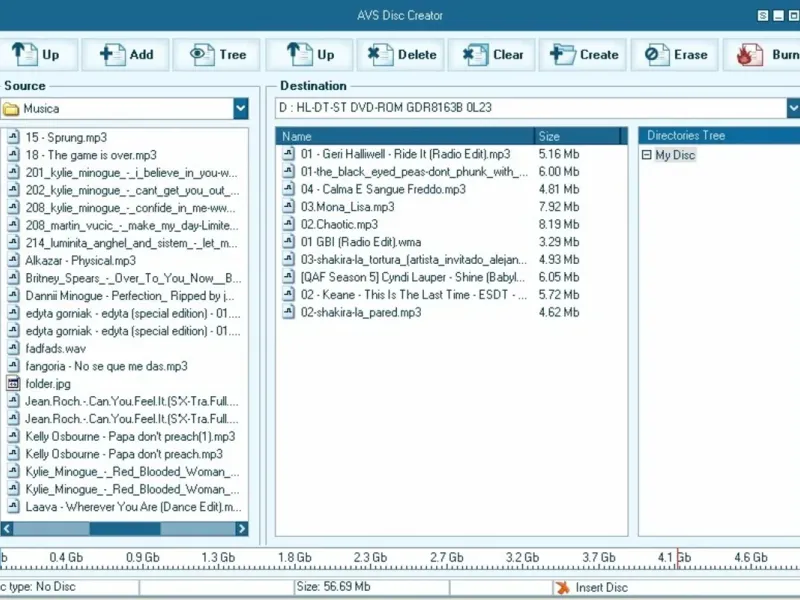Click the 02-shakira-la_pared.mp3 icon
The width and height of the screenshot is (800, 600).
tap(289, 312)
